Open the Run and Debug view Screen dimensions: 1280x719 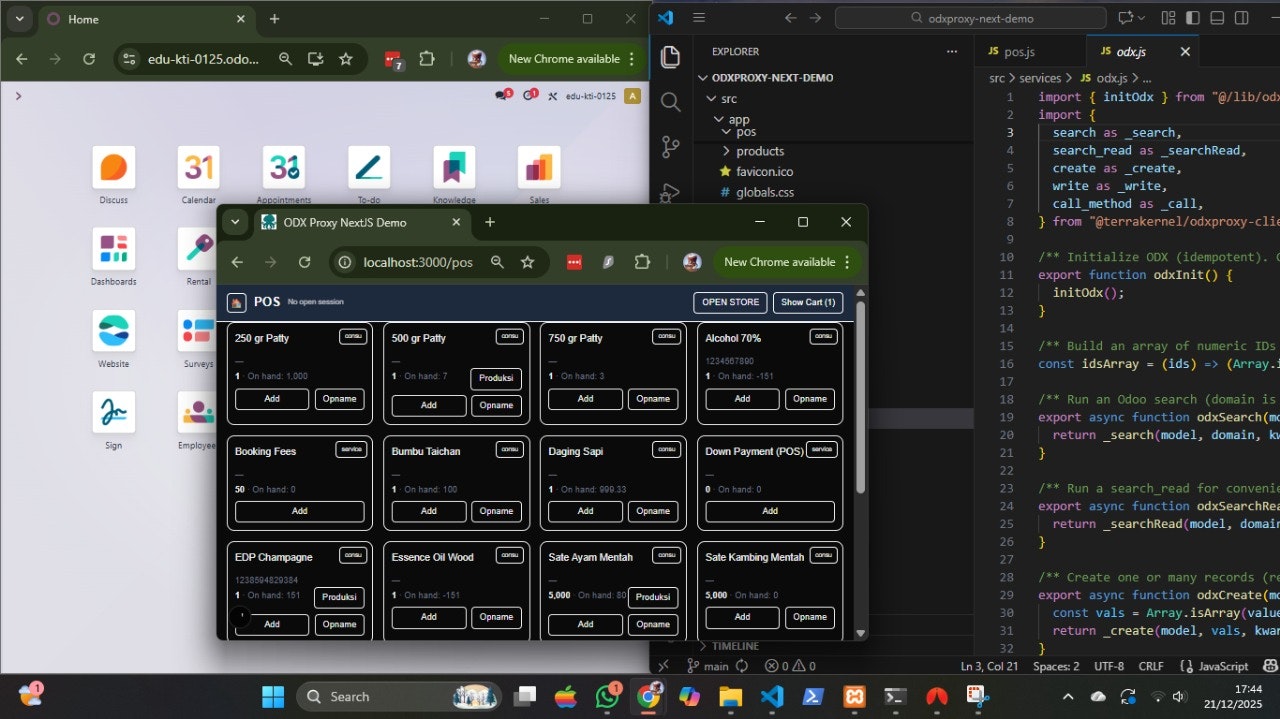pos(670,192)
